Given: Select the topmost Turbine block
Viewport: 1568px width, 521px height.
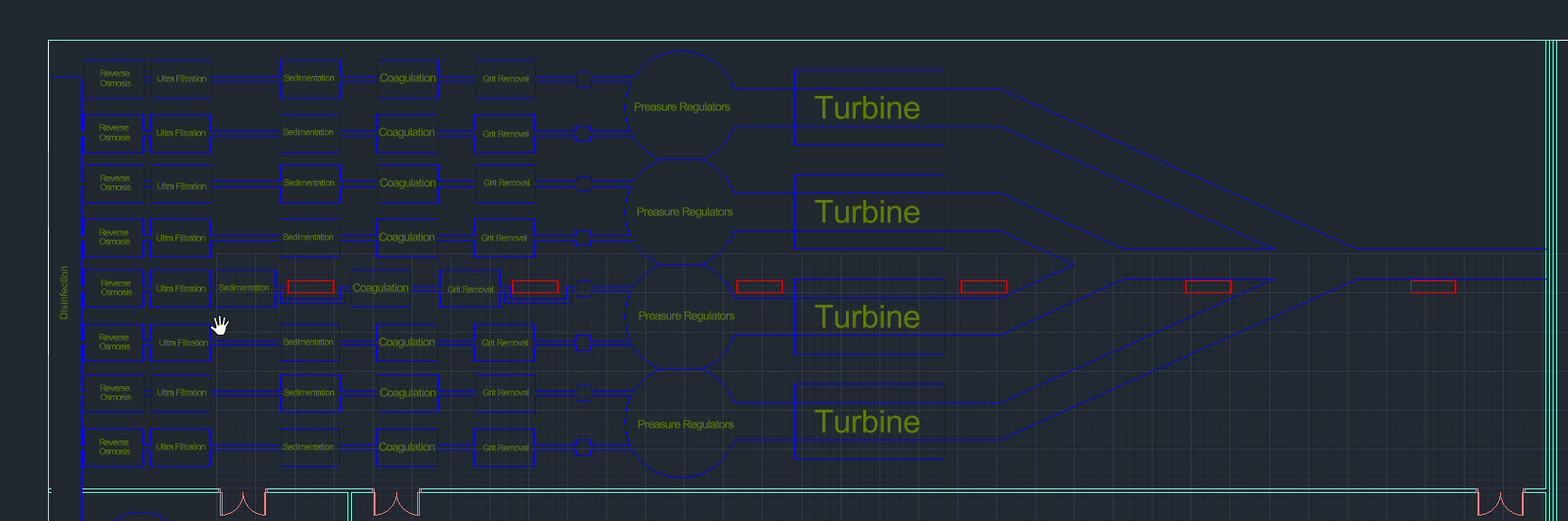Looking at the screenshot, I should [x=869, y=108].
